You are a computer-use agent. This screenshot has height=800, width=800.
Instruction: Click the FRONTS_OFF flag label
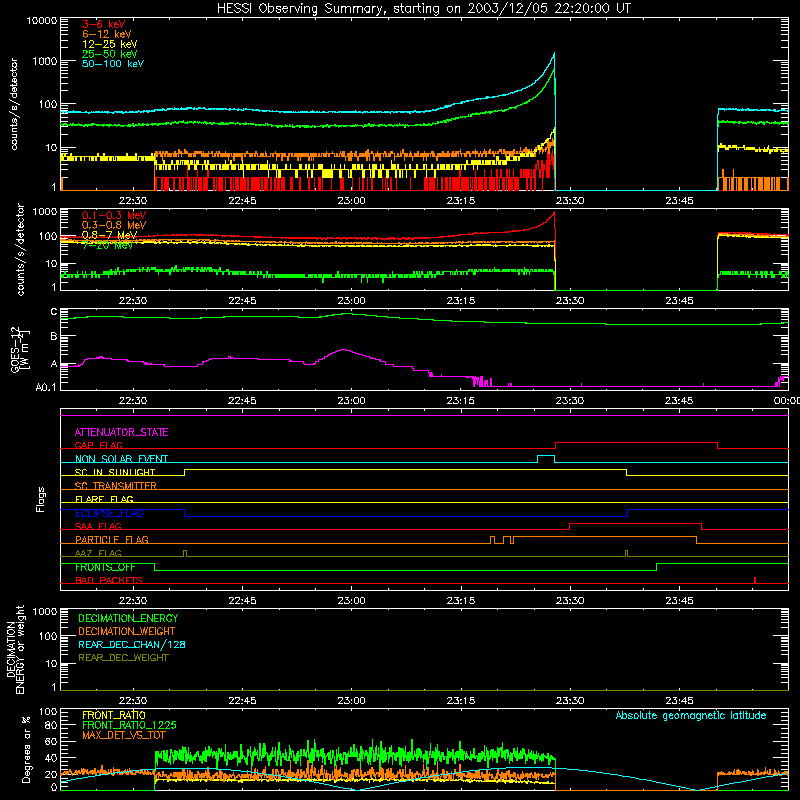click(105, 567)
